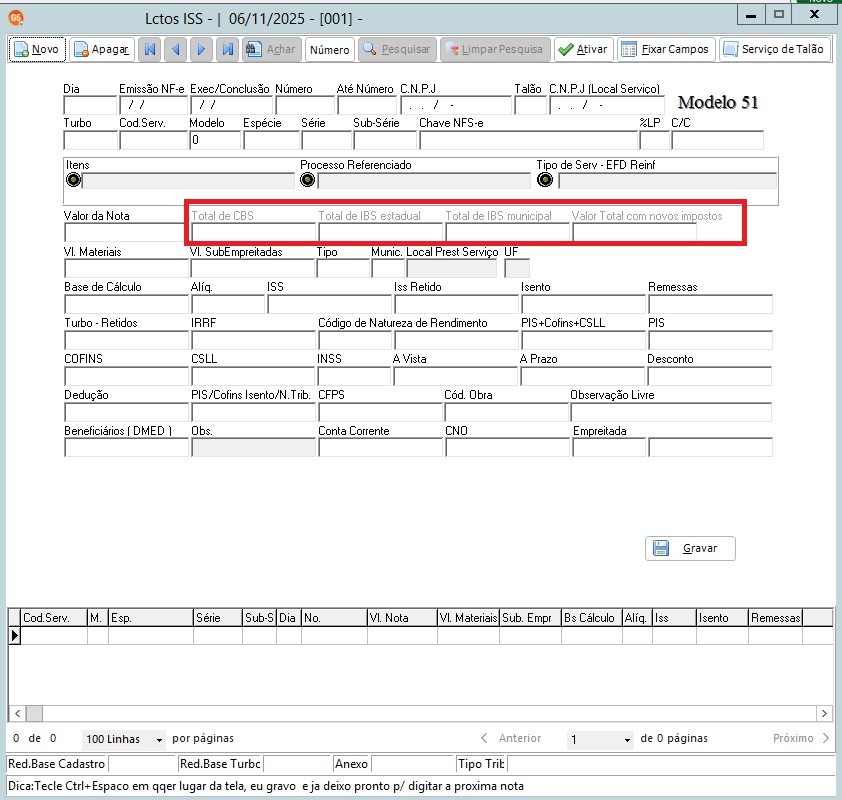Focus the Vl. Materiais field
This screenshot has height=800, width=842.
click(126, 268)
